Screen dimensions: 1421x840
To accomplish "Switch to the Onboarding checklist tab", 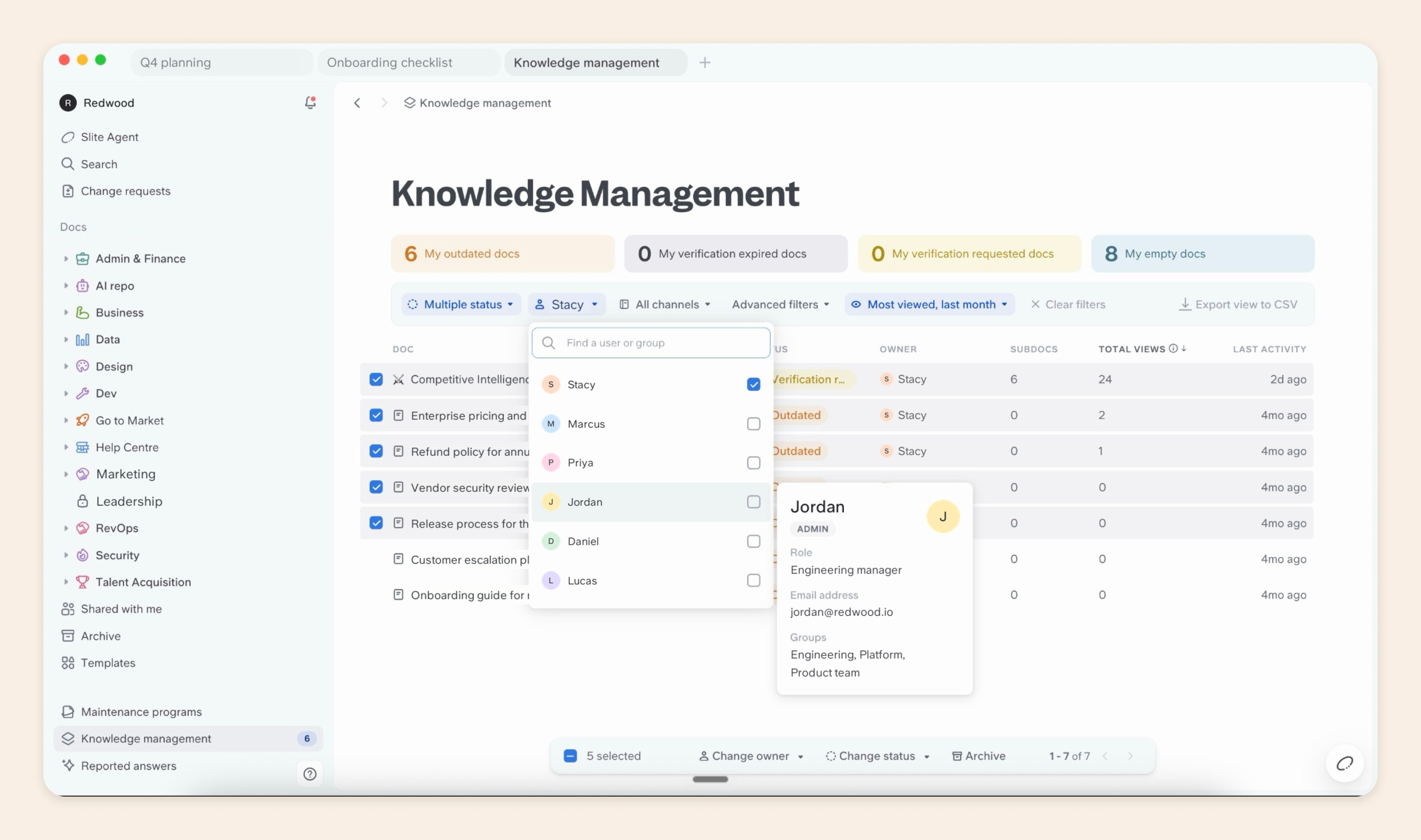I will tap(409, 62).
